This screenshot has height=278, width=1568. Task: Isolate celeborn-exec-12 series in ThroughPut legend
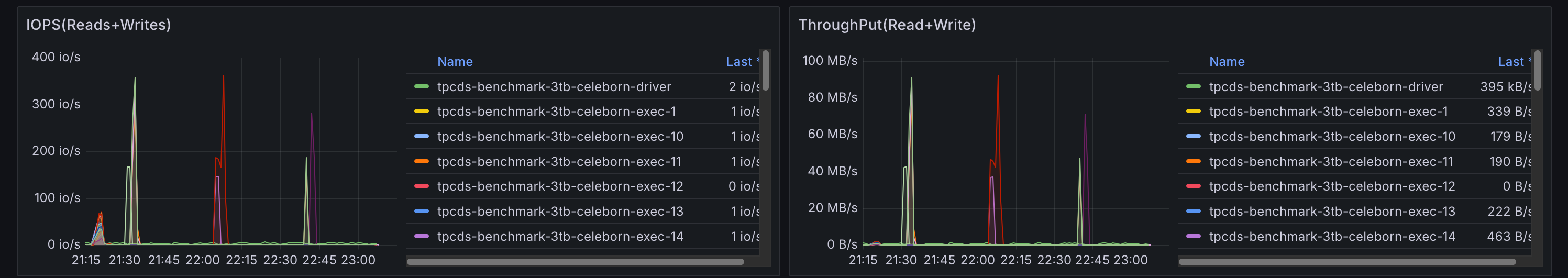tap(1332, 187)
